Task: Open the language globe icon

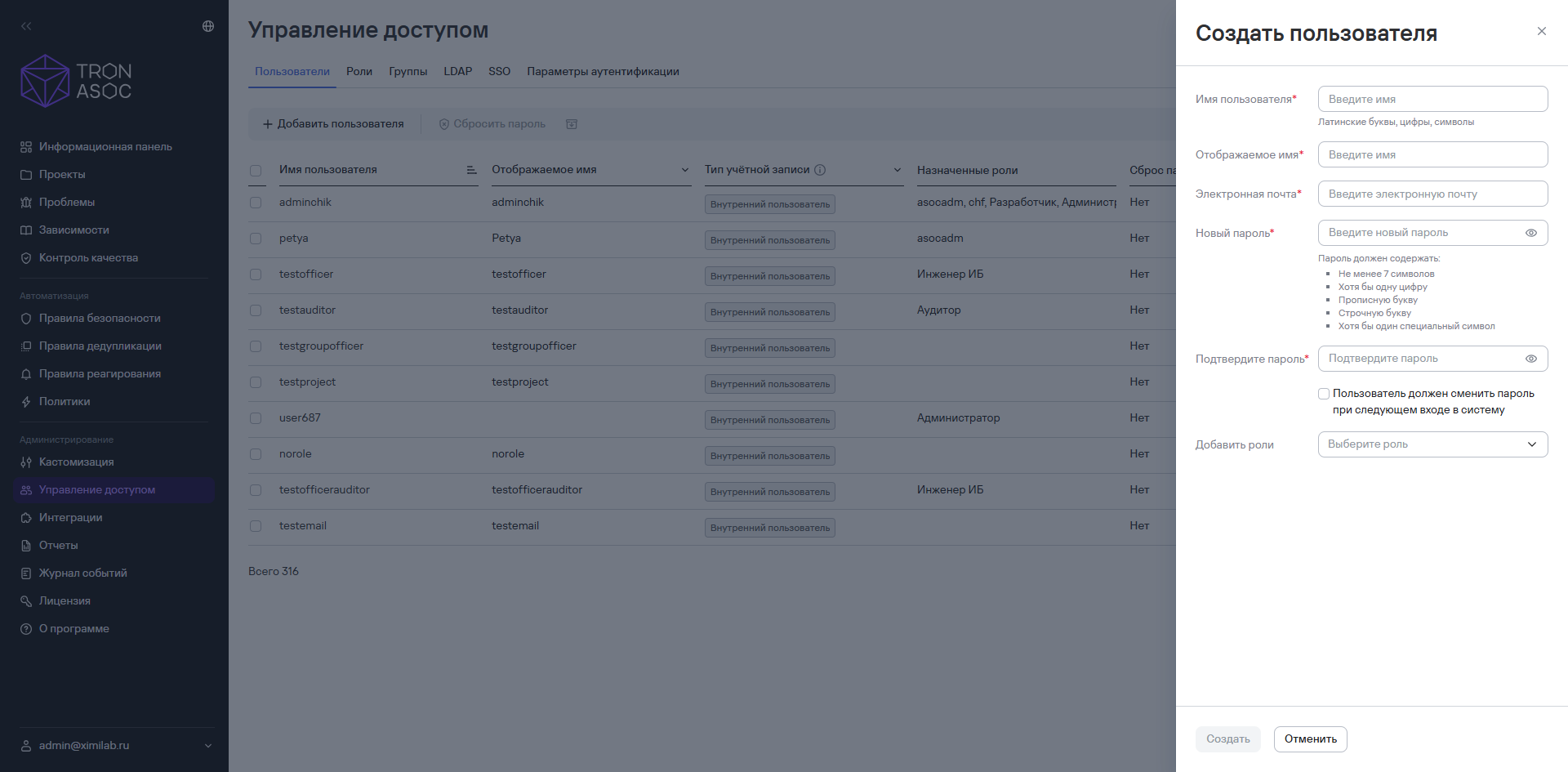Action: point(208,26)
